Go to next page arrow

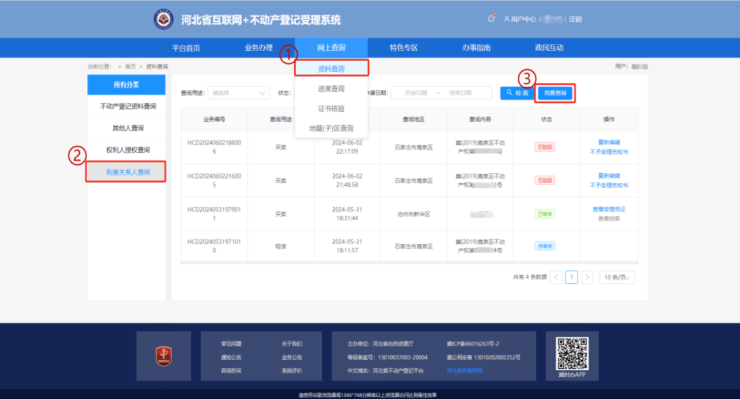(587, 277)
